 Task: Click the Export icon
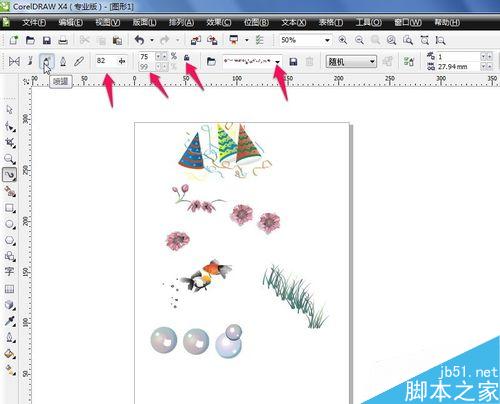pos(212,40)
